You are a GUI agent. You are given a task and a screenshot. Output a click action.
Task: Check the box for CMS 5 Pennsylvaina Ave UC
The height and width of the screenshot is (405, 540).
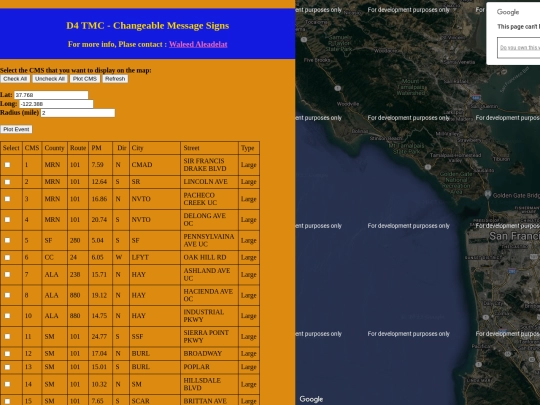(x=7, y=240)
